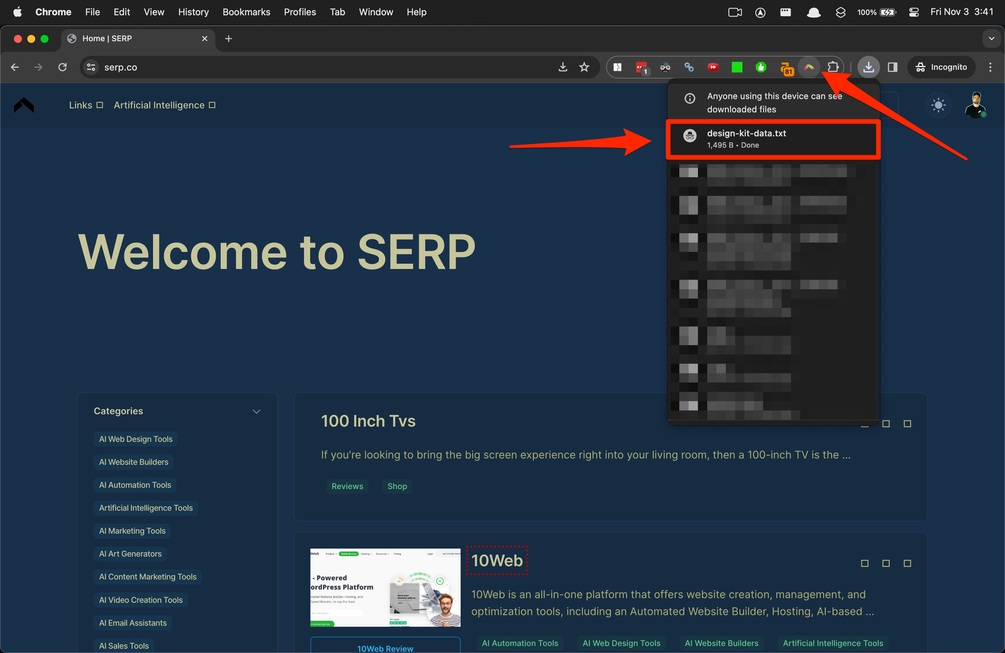Toggle the checkbox next to Links
Image resolution: width=1005 pixels, height=653 pixels.
[97, 104]
